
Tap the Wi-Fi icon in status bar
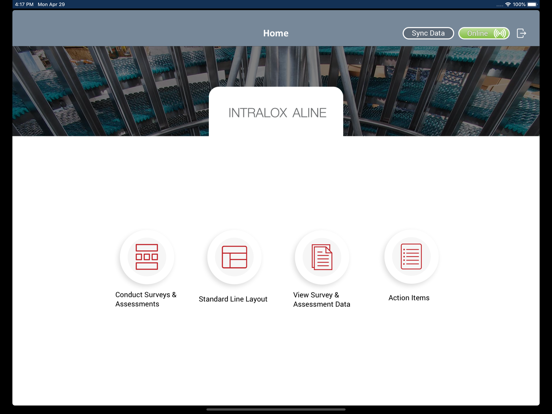point(508,4)
